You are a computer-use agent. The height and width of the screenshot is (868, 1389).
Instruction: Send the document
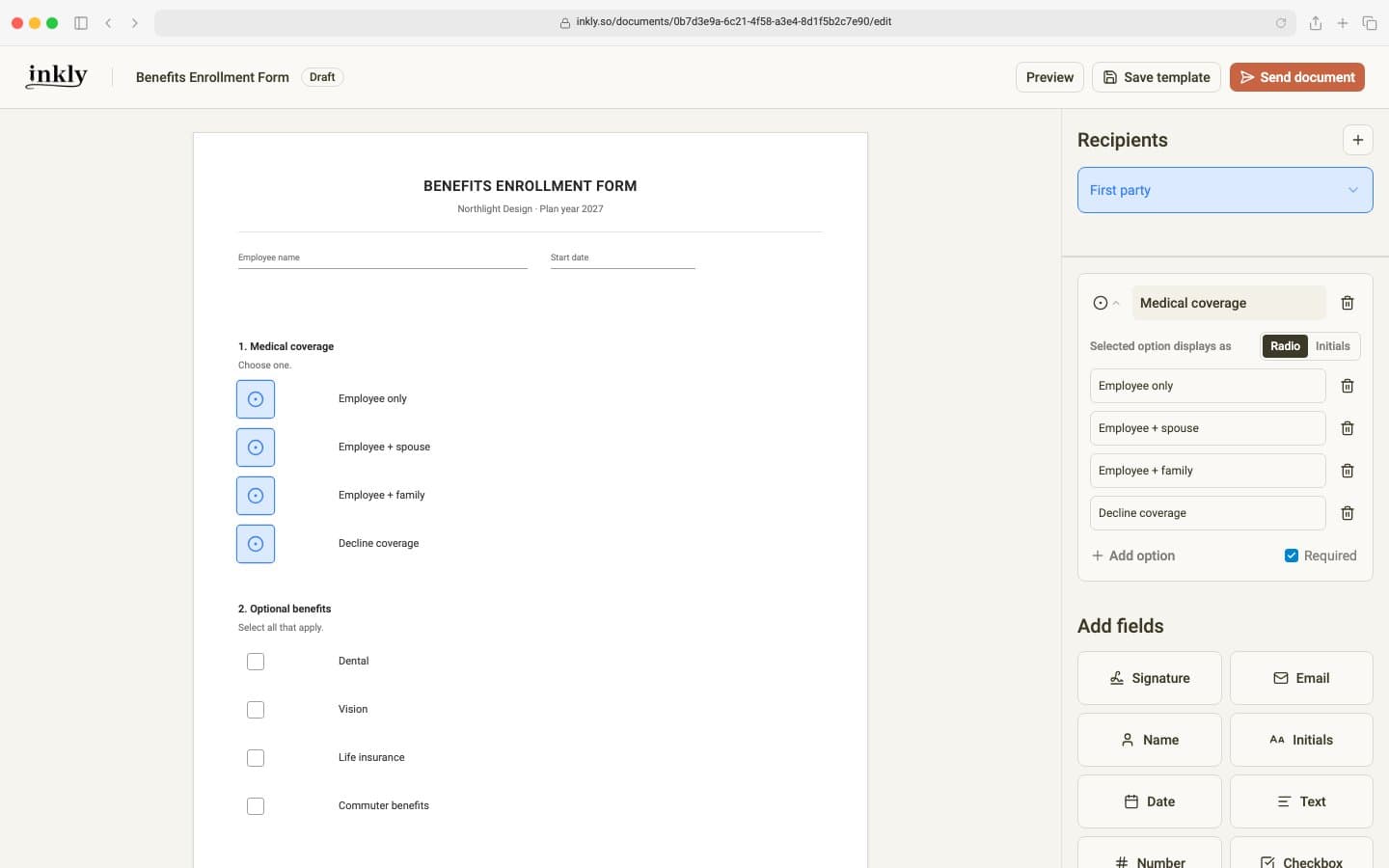[1296, 77]
